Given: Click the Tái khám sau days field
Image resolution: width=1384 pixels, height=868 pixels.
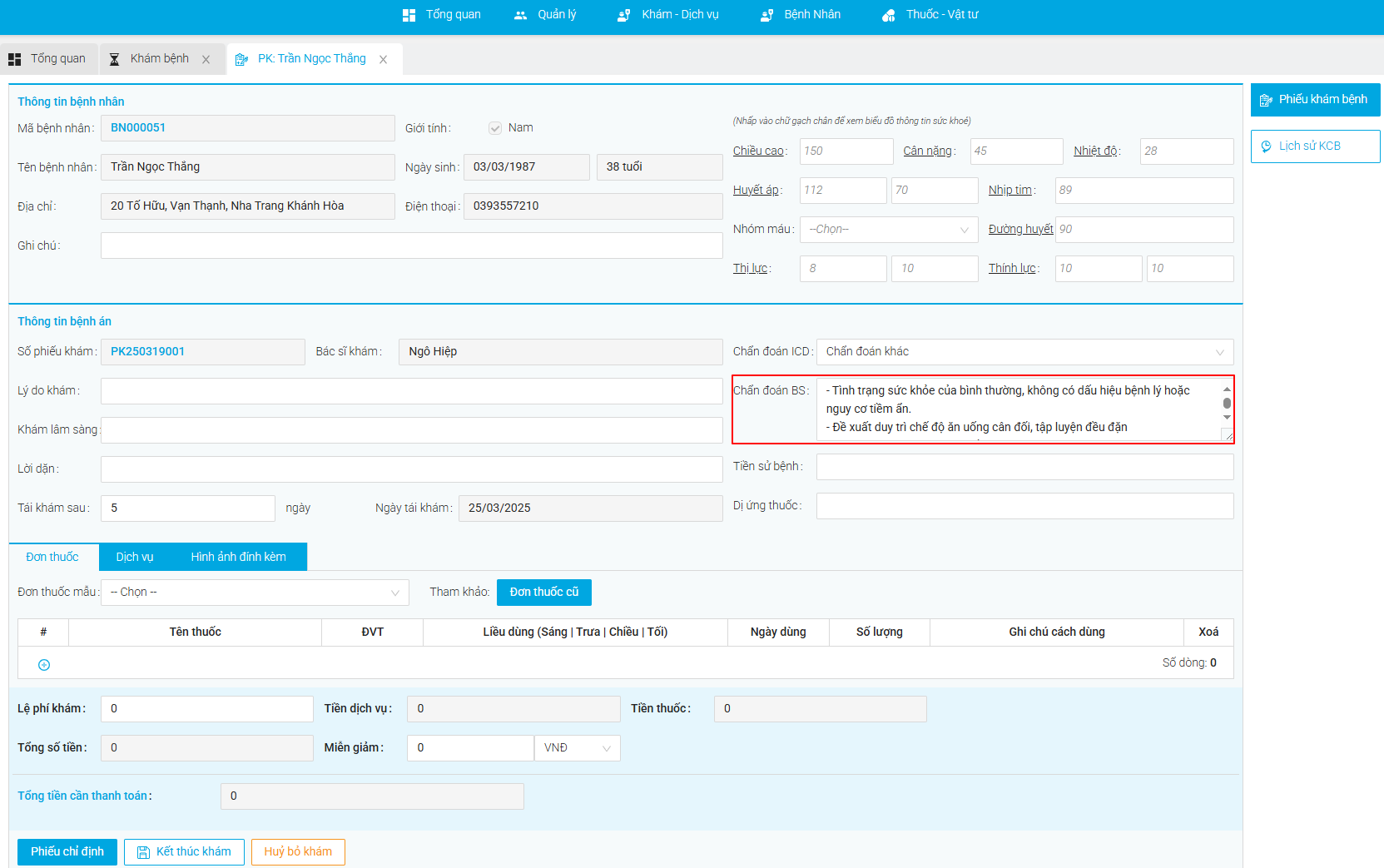Looking at the screenshot, I should point(188,508).
